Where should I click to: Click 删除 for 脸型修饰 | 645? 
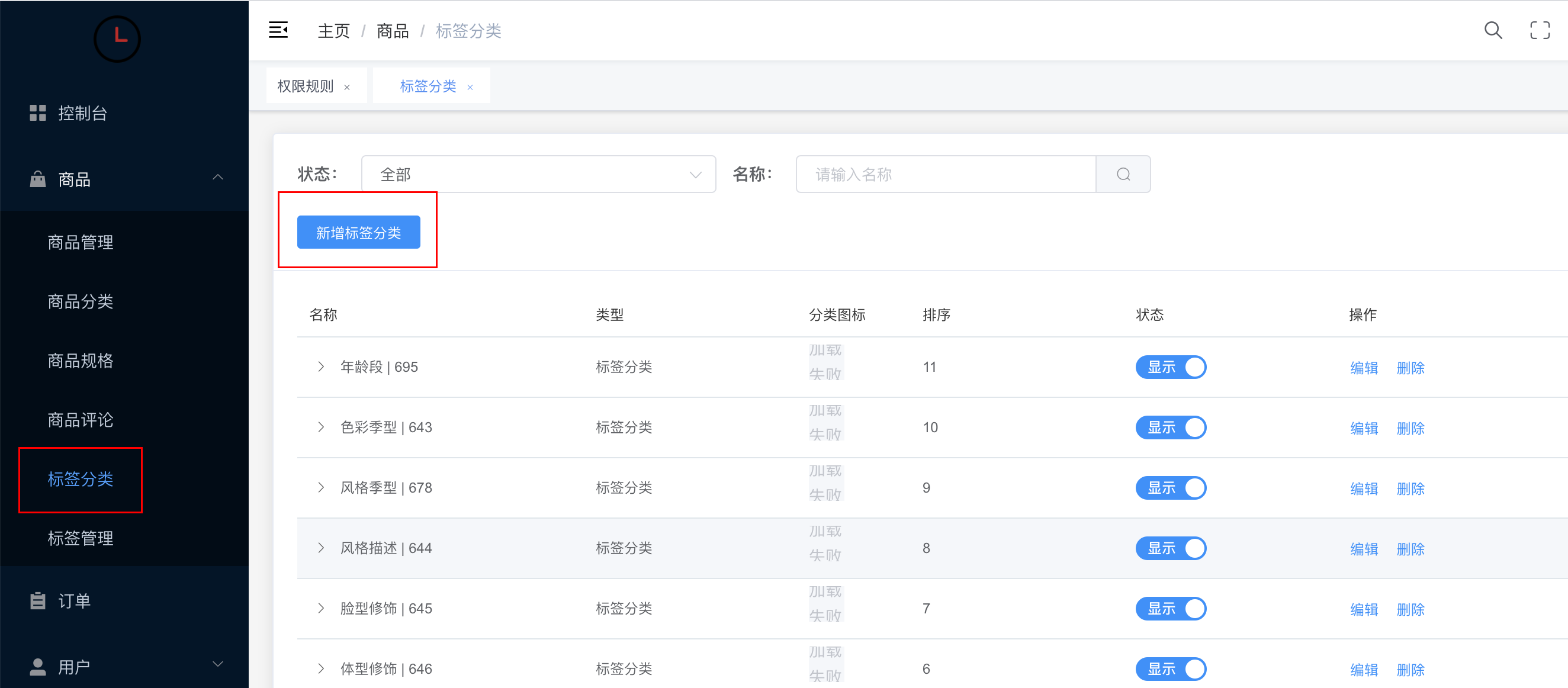tap(1410, 609)
